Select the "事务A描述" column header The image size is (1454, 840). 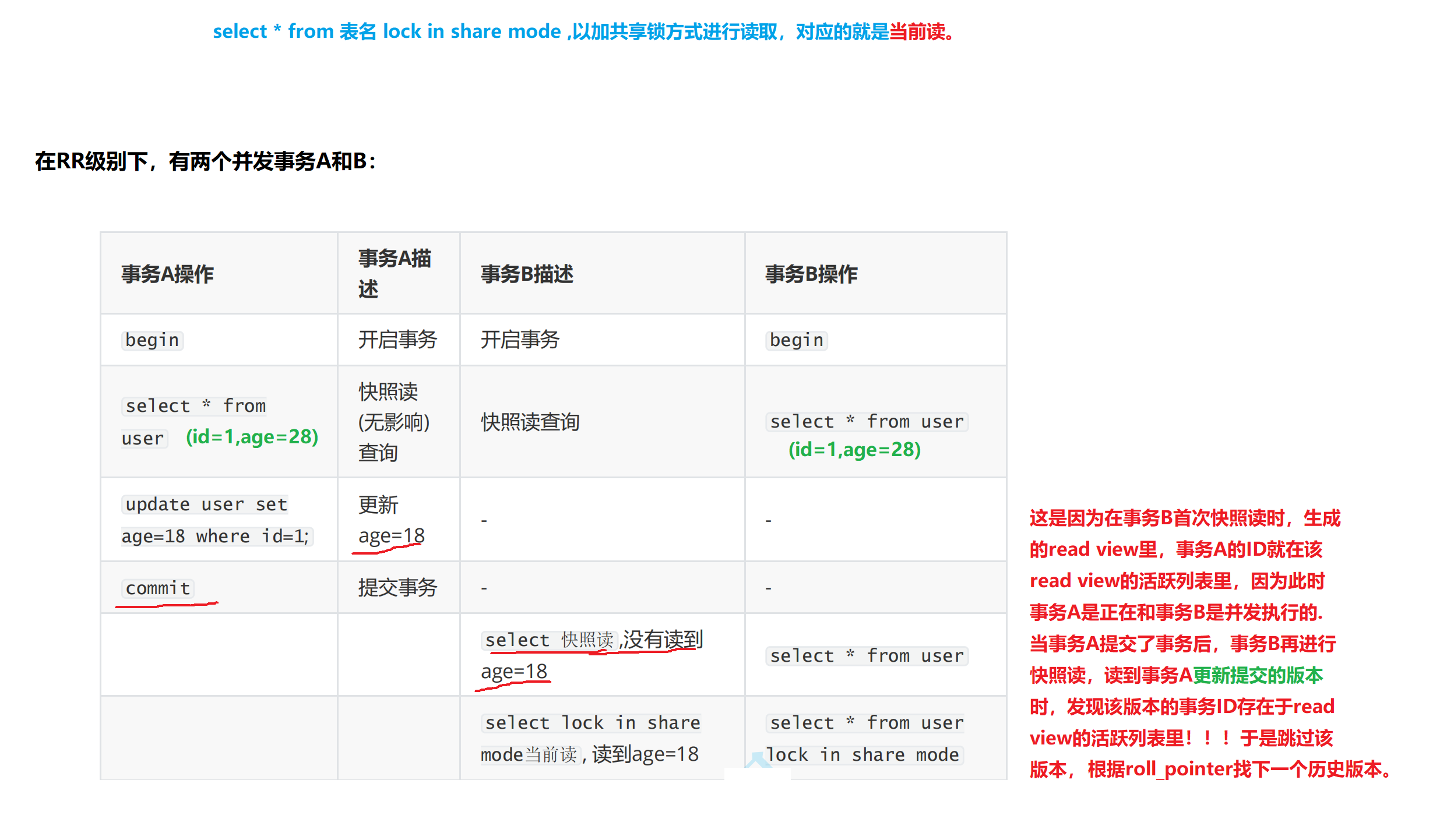click(393, 273)
